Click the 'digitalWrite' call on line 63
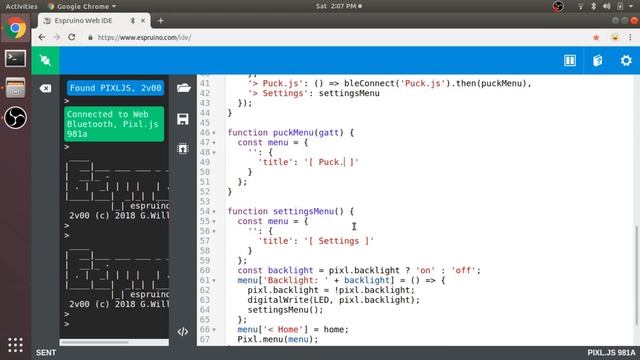This screenshot has height=360, width=640. (278, 300)
